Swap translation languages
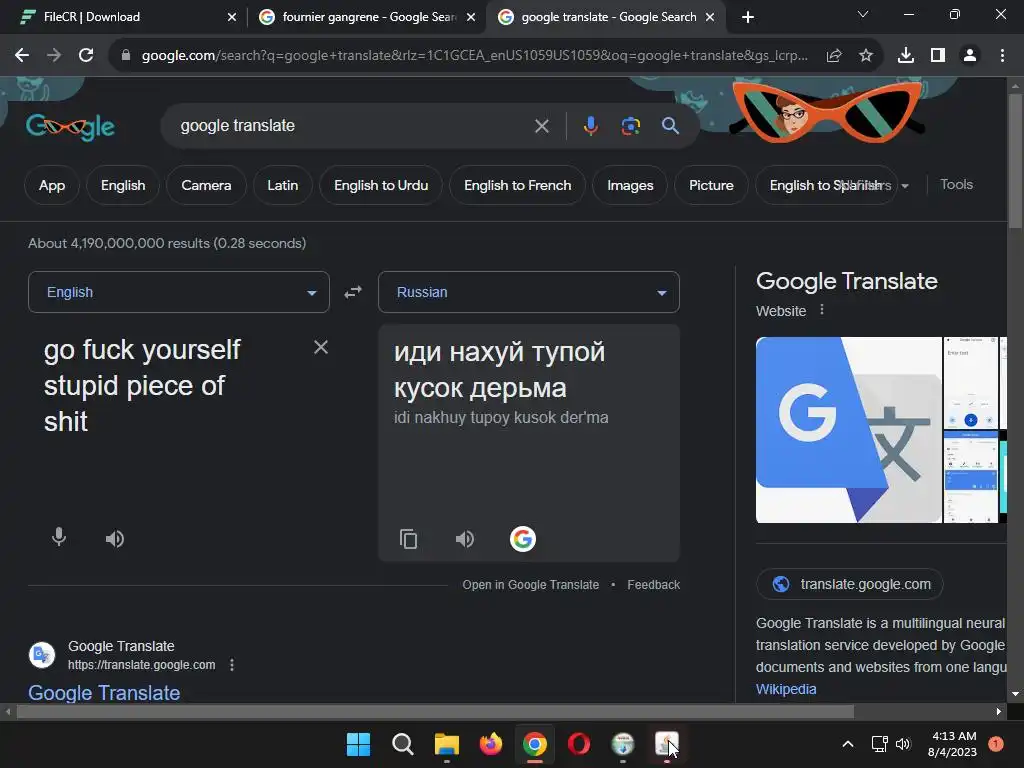The width and height of the screenshot is (1024, 768). click(353, 292)
